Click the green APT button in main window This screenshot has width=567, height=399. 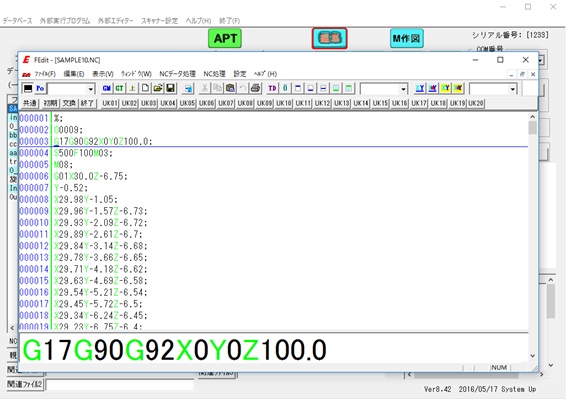225,38
